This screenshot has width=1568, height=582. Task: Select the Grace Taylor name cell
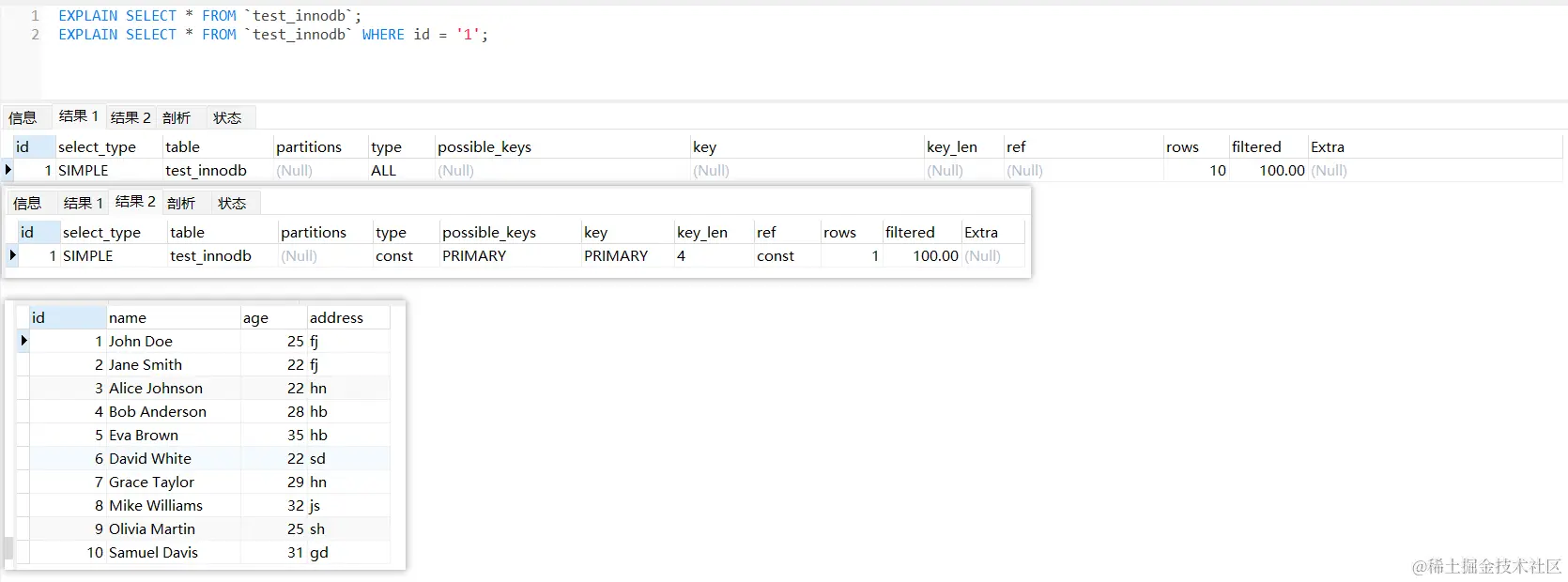(174, 482)
